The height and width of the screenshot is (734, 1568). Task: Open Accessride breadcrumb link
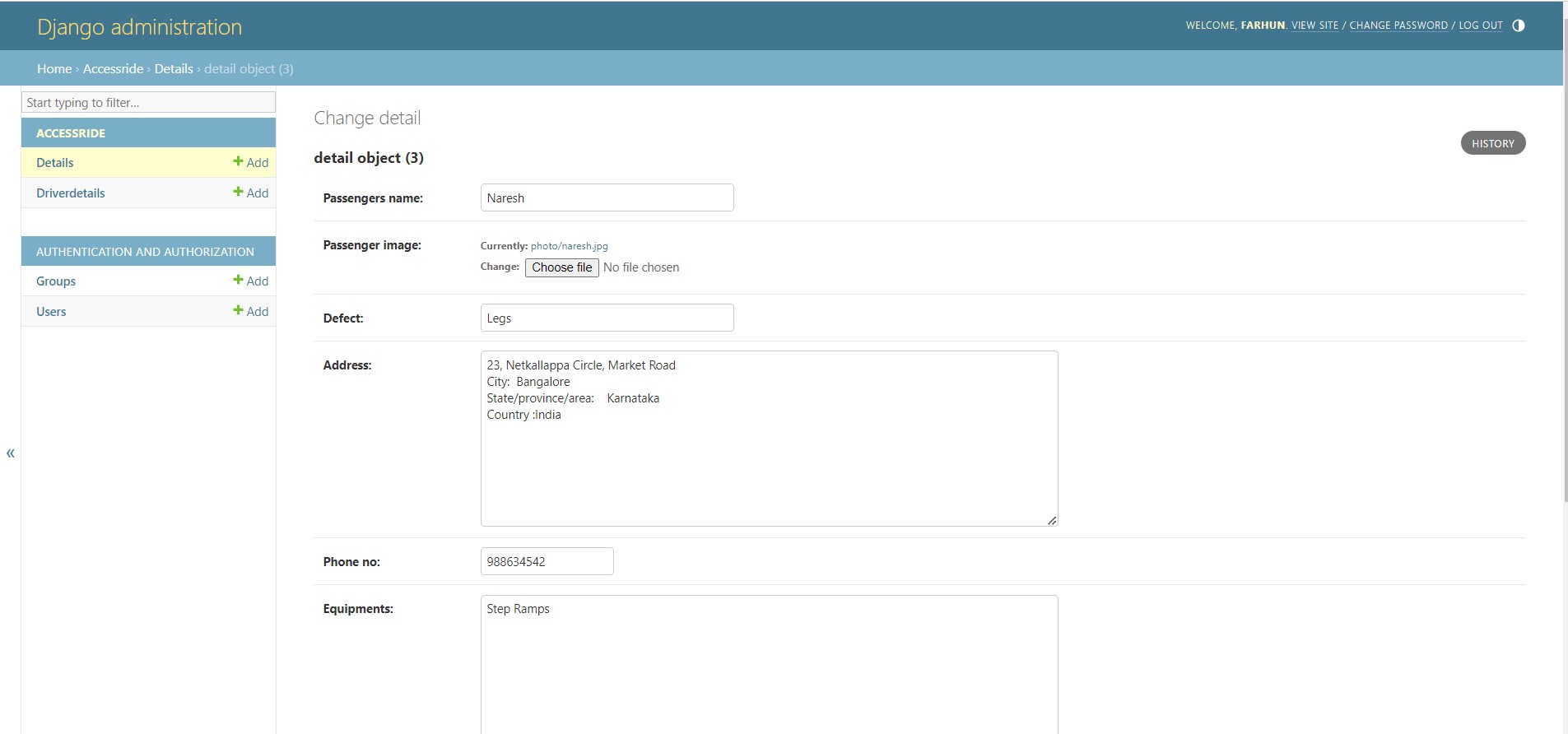click(x=113, y=68)
